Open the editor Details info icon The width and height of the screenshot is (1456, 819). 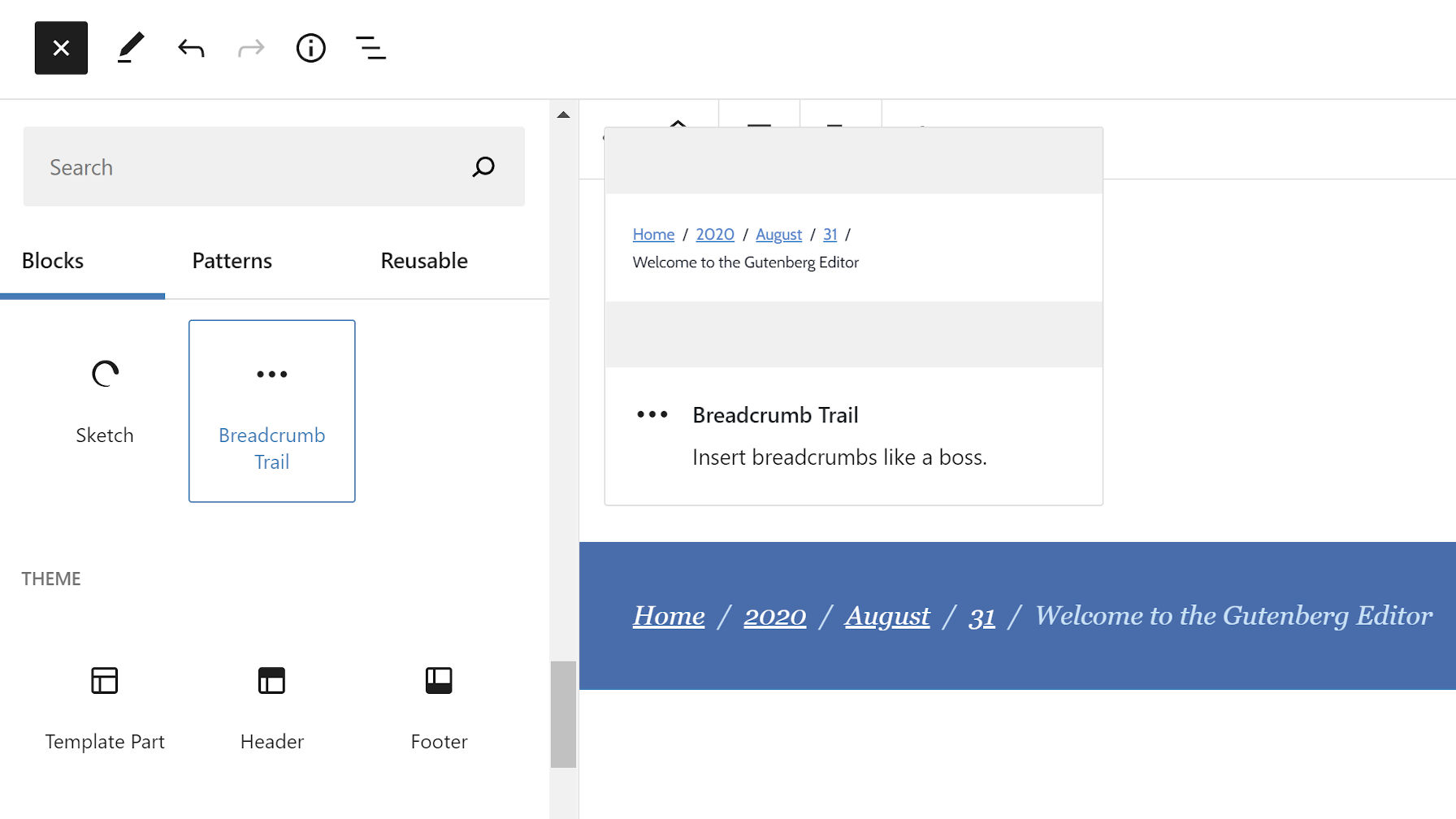[x=310, y=49]
